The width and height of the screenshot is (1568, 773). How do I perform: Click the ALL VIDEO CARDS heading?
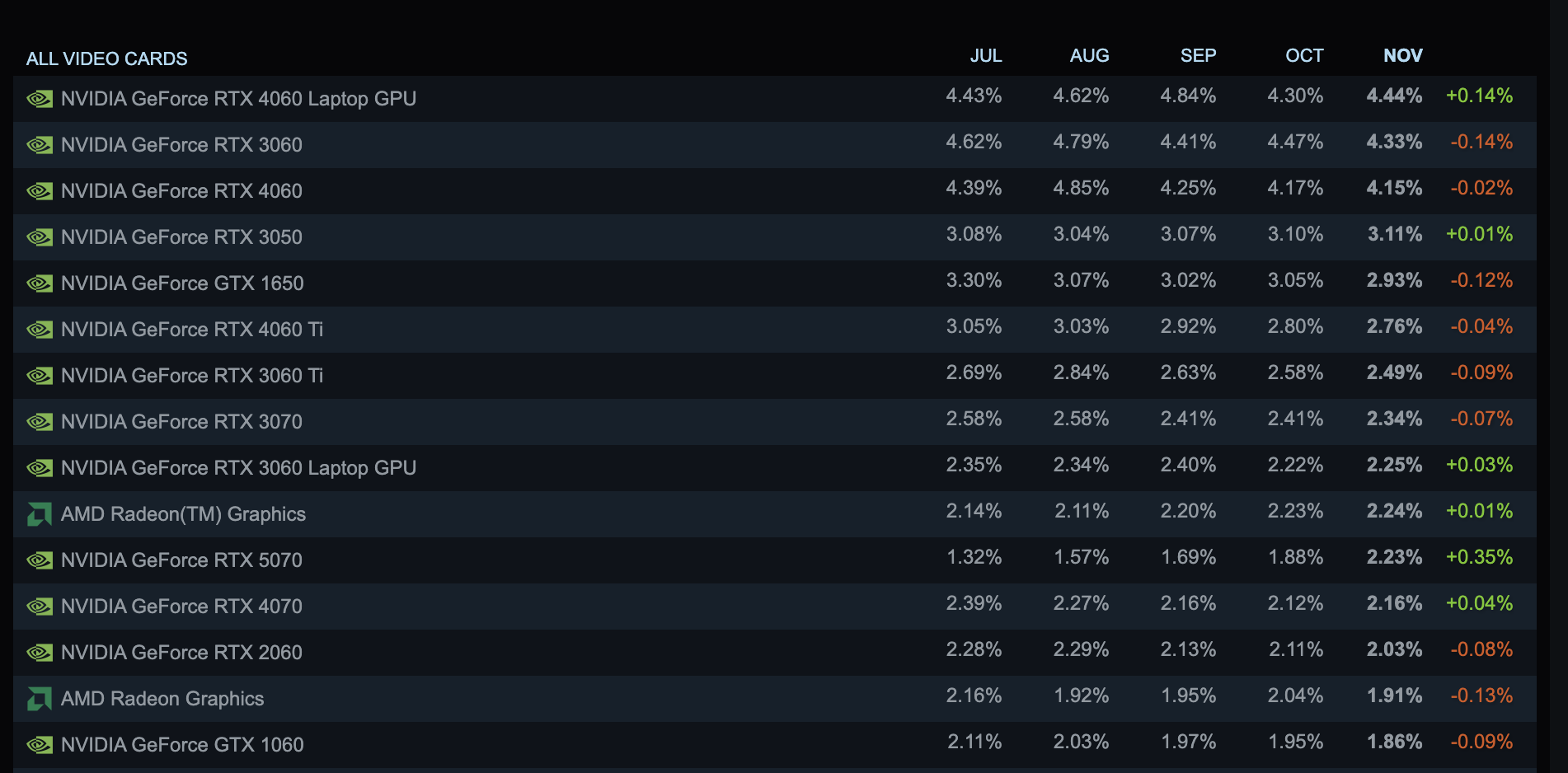tap(107, 59)
